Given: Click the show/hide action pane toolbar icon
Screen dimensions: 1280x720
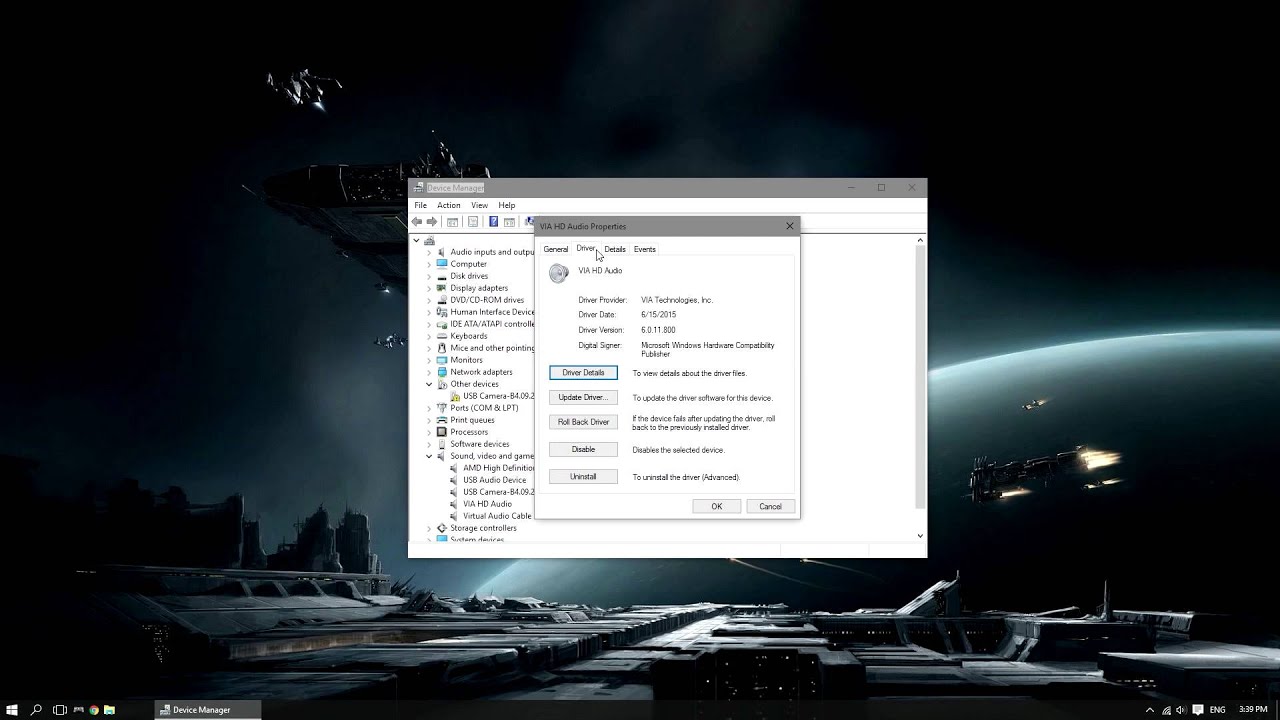Looking at the screenshot, I should [509, 222].
